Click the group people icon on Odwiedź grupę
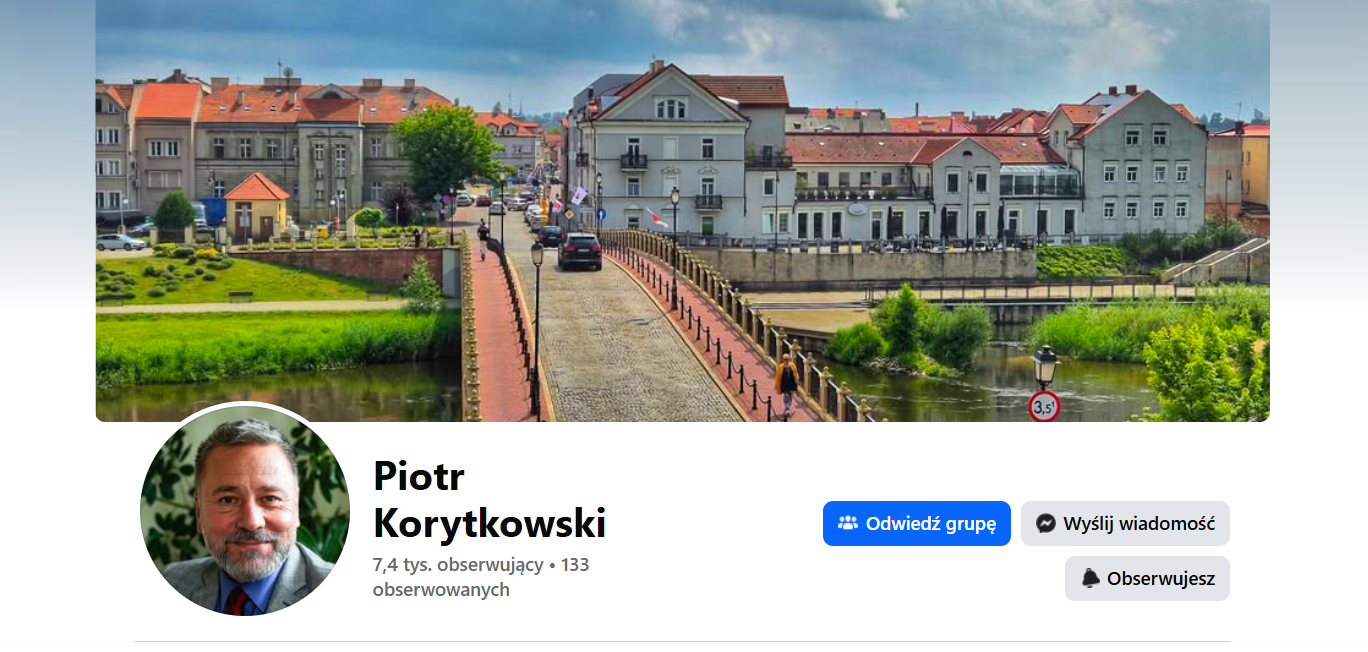 848,523
